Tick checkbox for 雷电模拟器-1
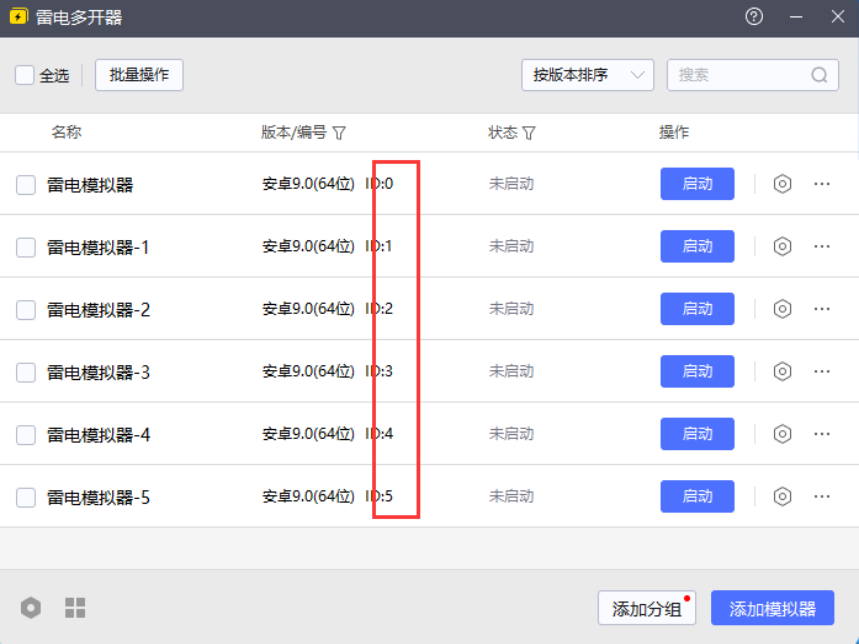Viewport: 859px width, 644px height. point(26,248)
